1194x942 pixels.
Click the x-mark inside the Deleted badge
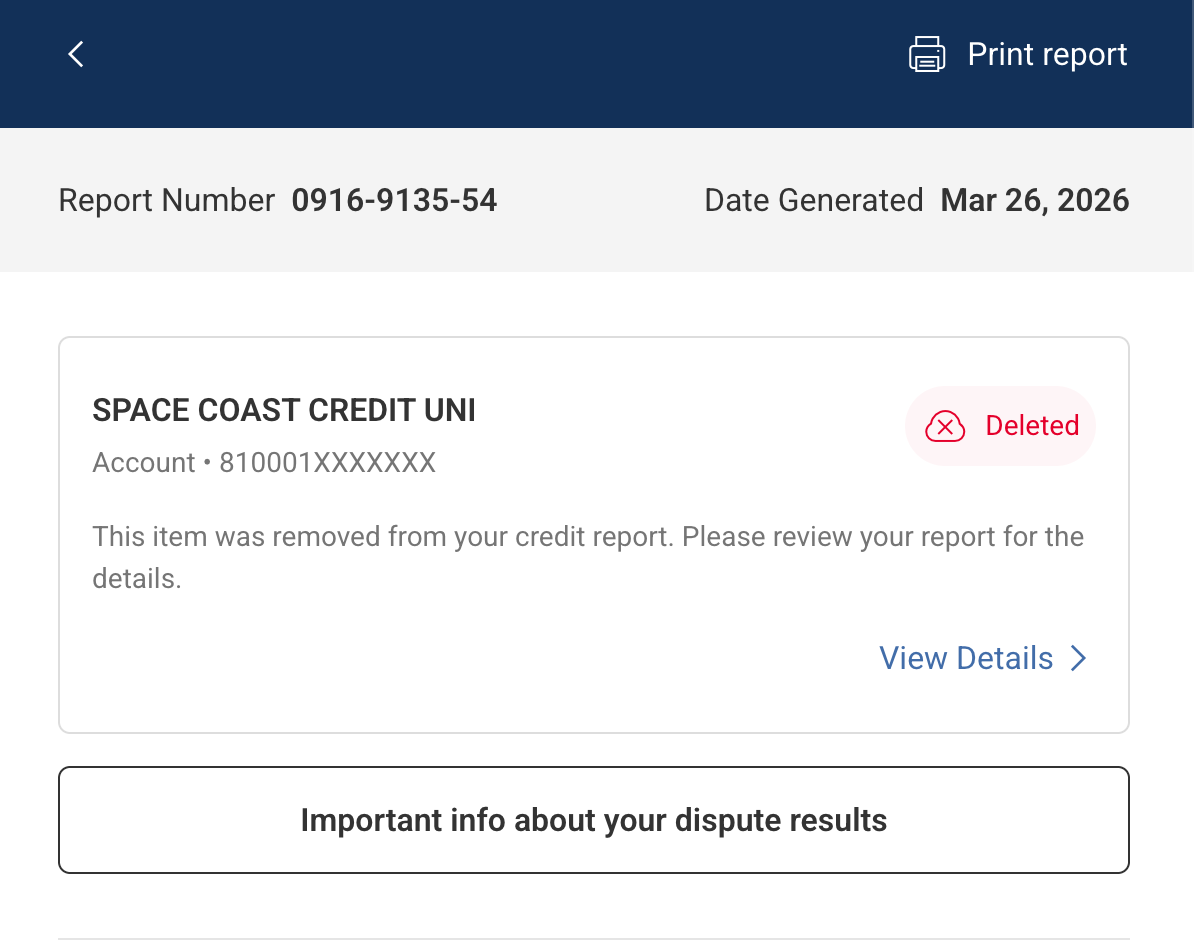[x=944, y=426]
